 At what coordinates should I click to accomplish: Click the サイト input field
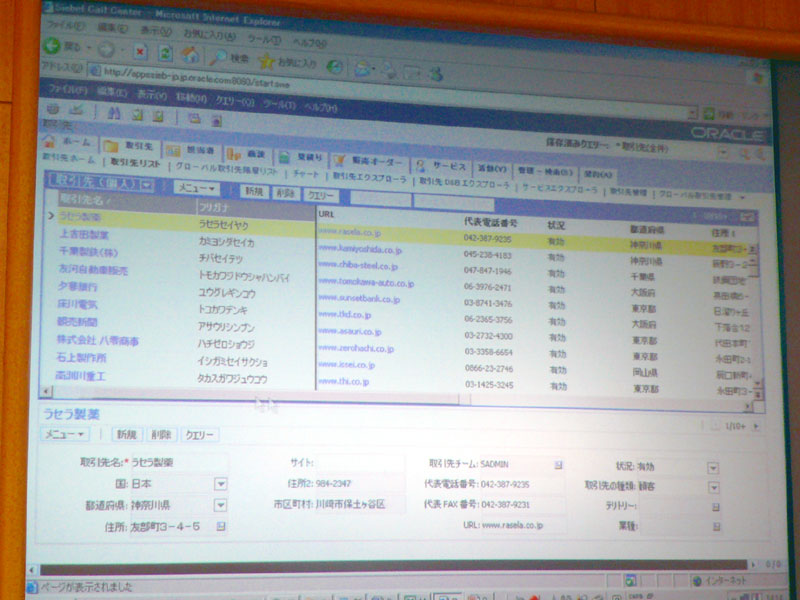coord(359,463)
